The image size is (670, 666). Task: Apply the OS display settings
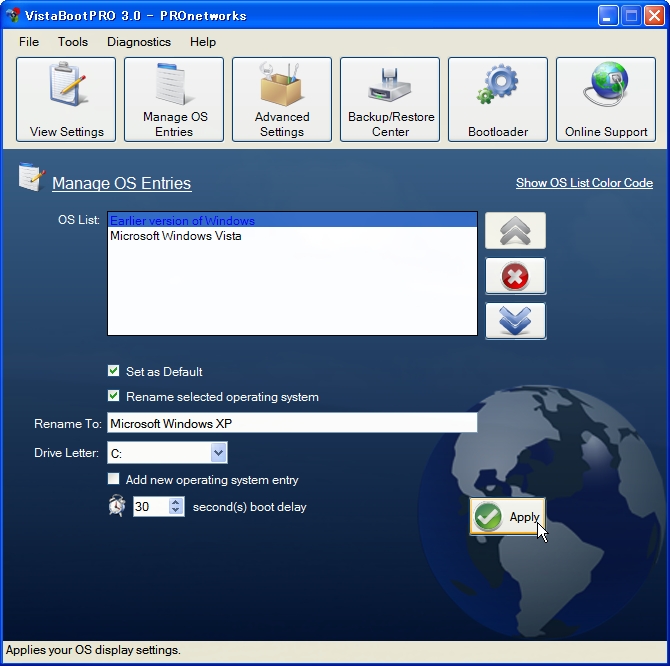pos(507,516)
